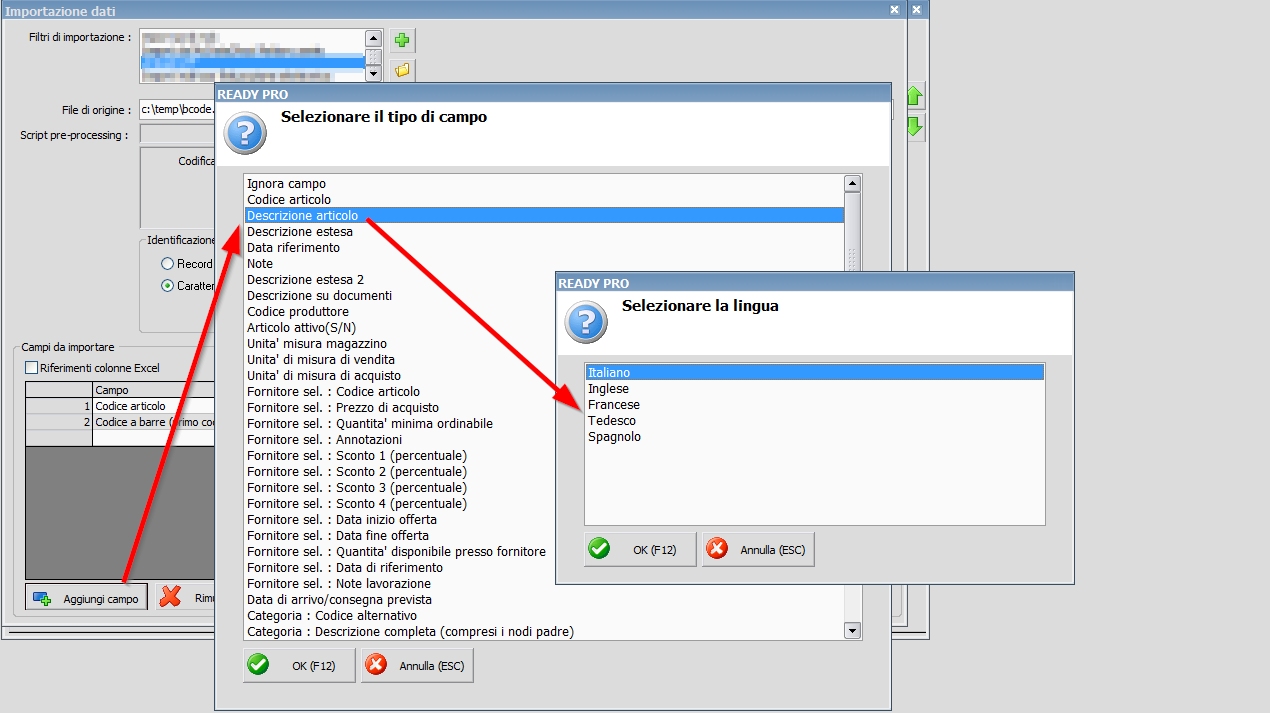Cancel language dialog with Annulla (ESC)

(758, 549)
